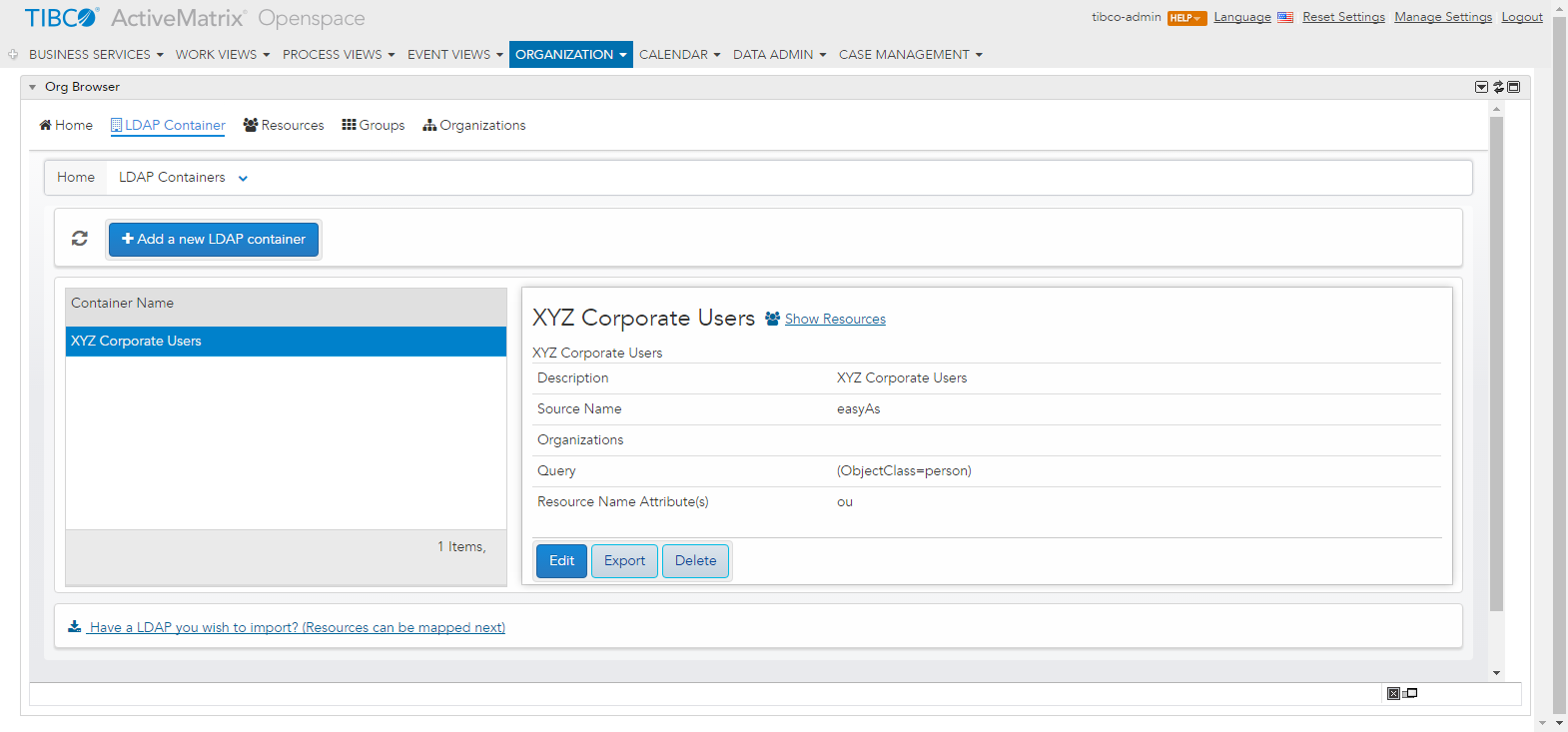1568x732 pixels.
Task: Click the move handle icon left of Business Services
Action: click(x=13, y=55)
